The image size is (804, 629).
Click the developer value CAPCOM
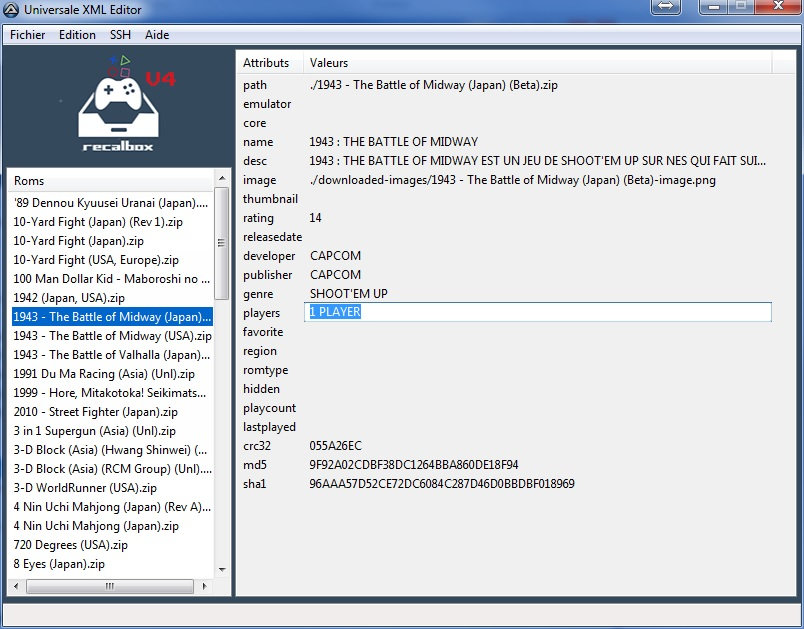pyautogui.click(x=335, y=255)
